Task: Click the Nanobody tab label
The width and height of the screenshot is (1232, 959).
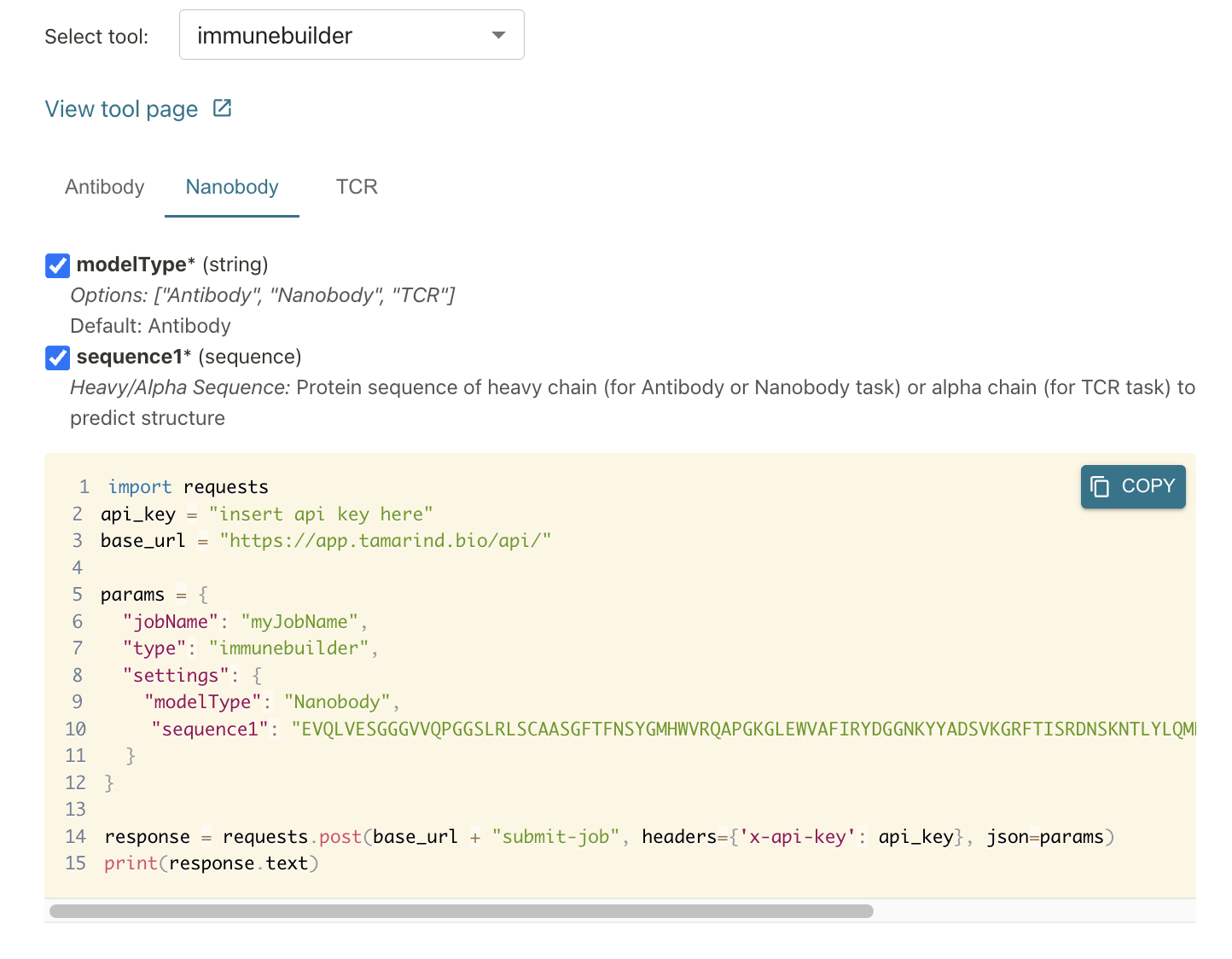Action: coord(231,187)
